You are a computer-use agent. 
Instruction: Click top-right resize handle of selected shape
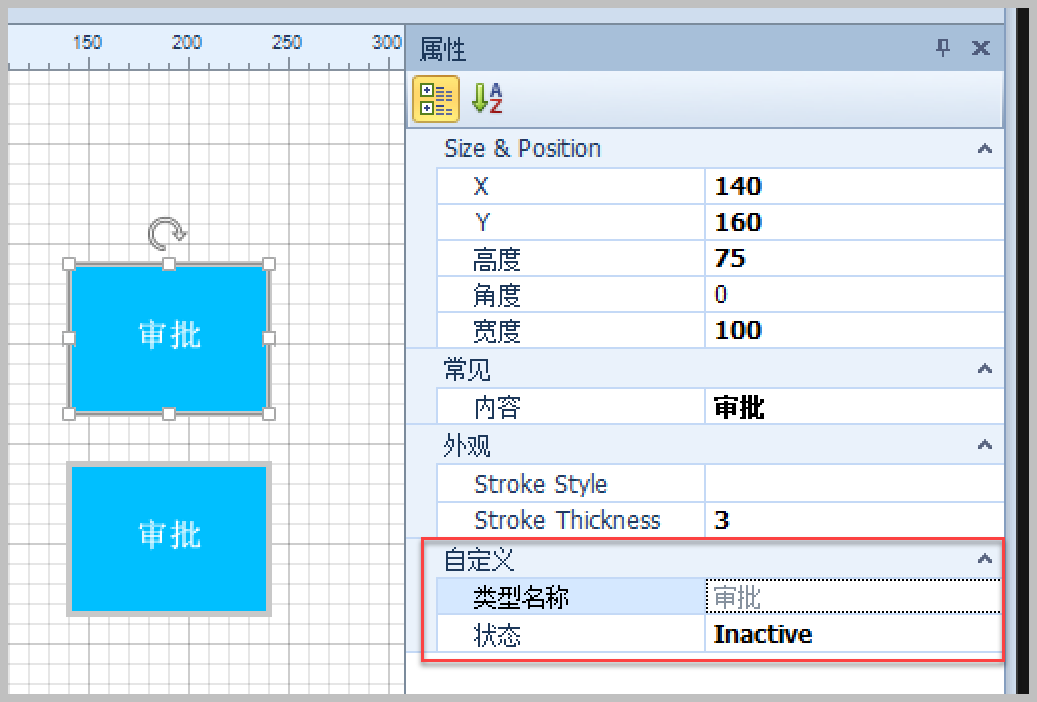[x=269, y=264]
